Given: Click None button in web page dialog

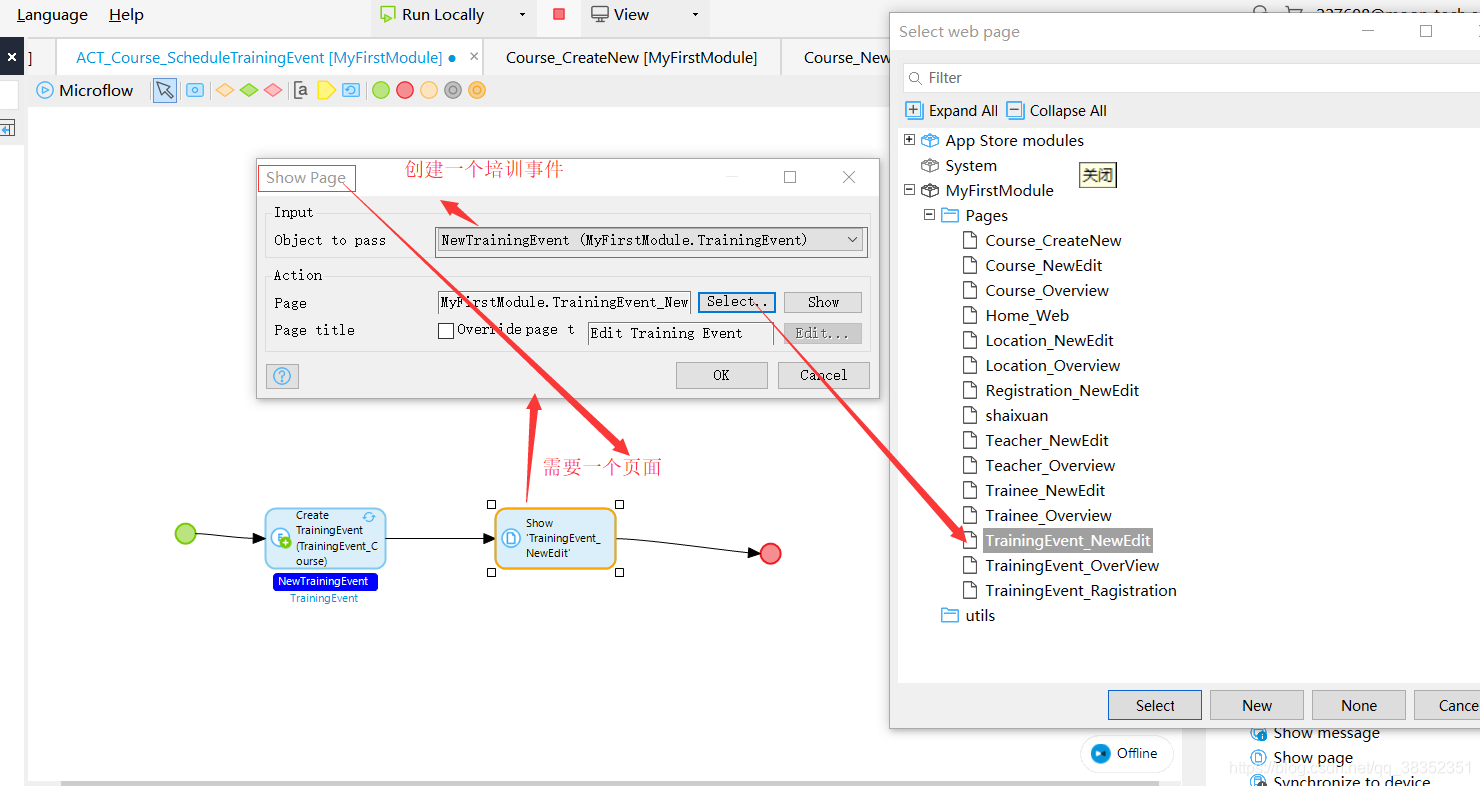Looking at the screenshot, I should tap(1359, 705).
